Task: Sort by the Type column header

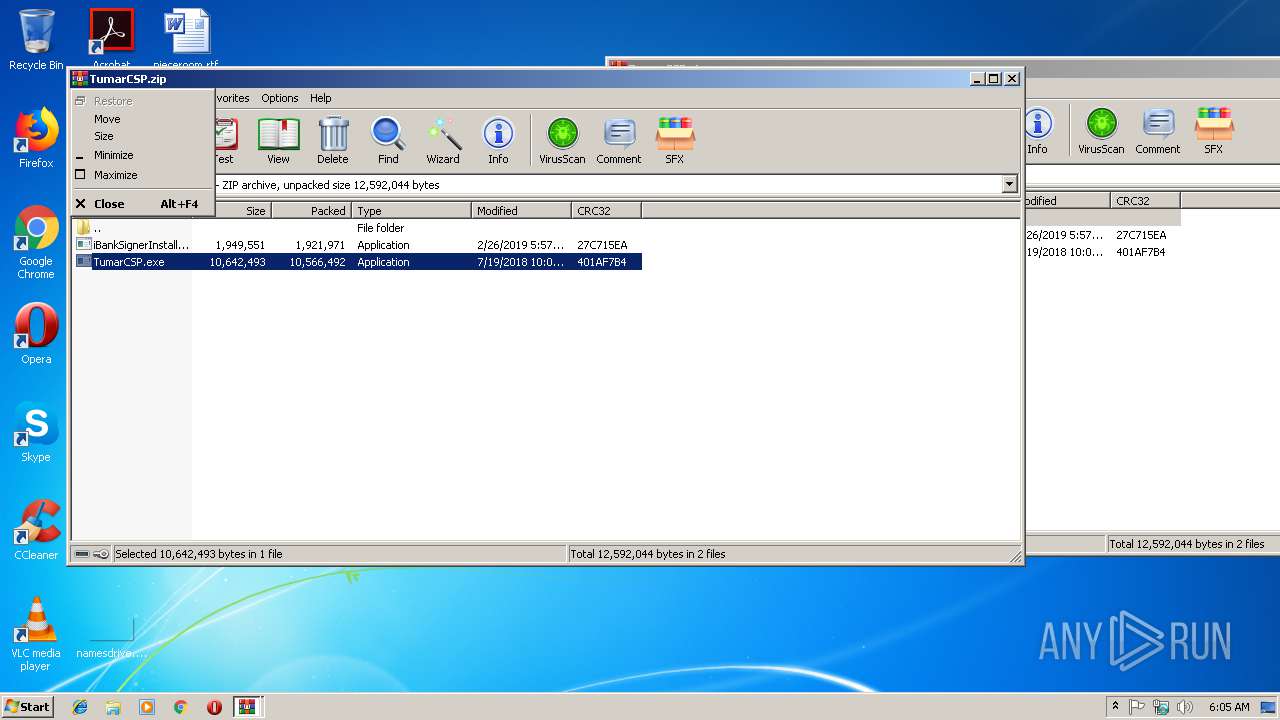Action: click(x=411, y=210)
